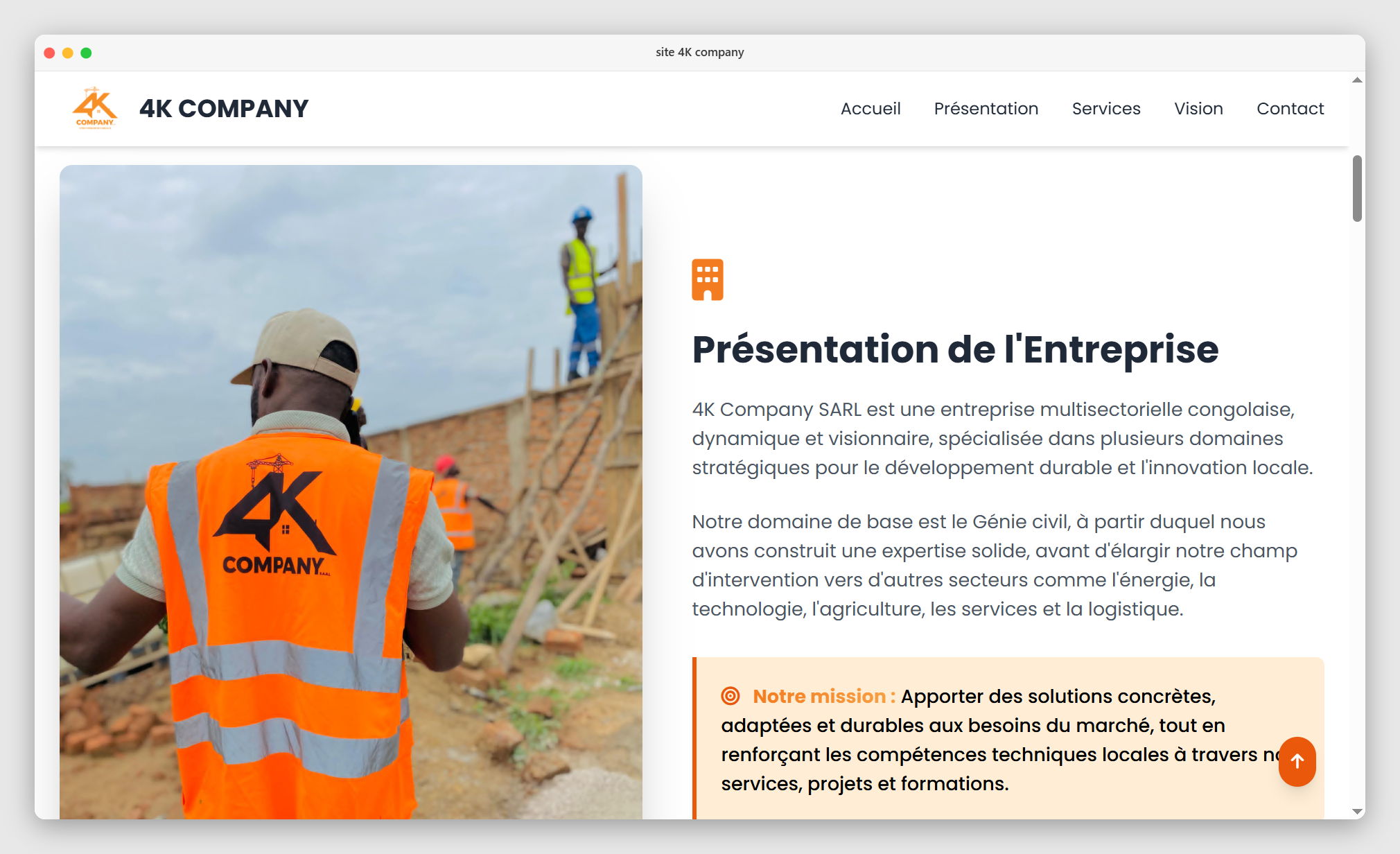Go to the Contact page
The height and width of the screenshot is (854, 1400).
point(1290,109)
